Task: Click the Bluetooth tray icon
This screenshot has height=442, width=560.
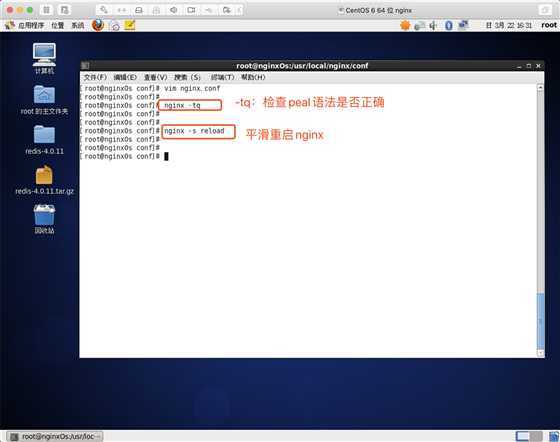Action: (449, 25)
